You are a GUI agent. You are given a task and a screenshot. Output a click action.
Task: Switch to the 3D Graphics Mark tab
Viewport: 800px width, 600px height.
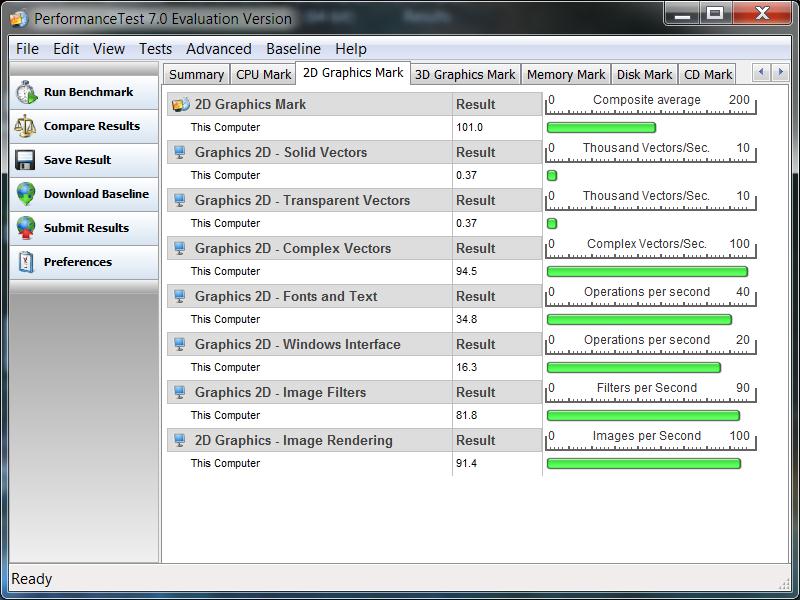point(465,74)
